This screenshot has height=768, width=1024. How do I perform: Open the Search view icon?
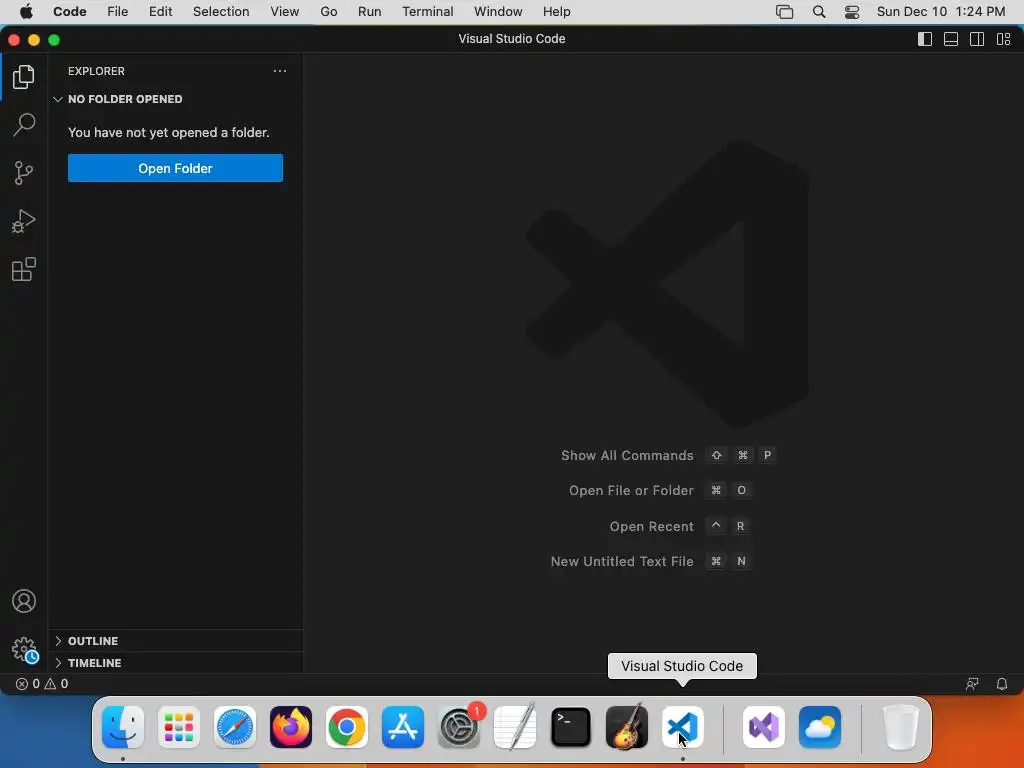click(24, 124)
